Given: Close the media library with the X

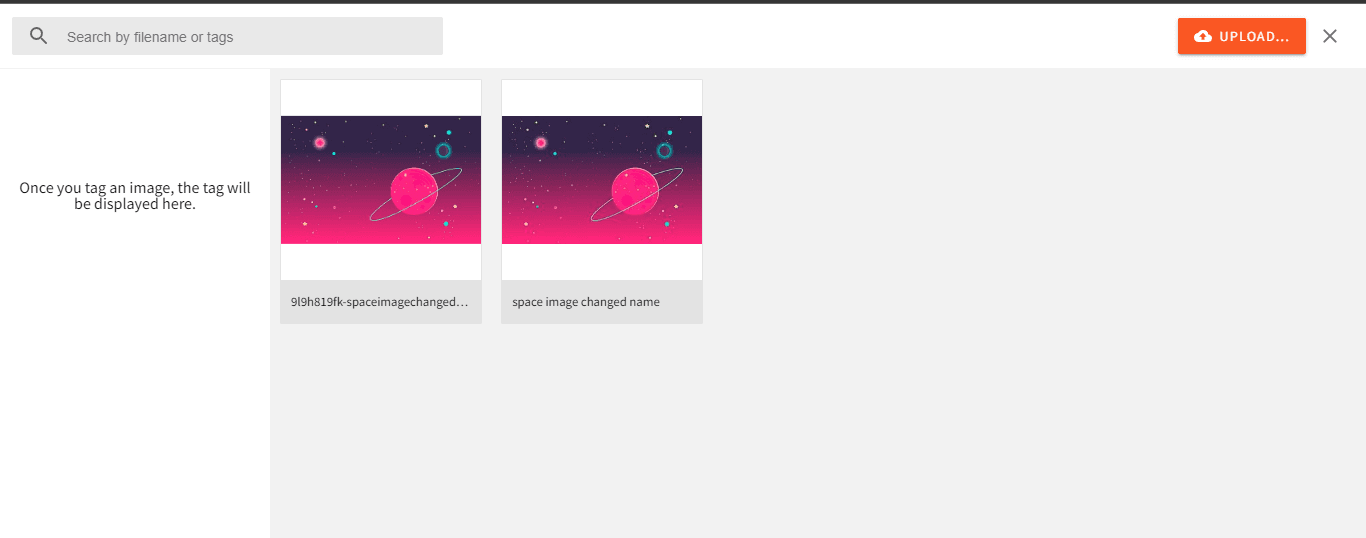Looking at the screenshot, I should tap(1329, 36).
